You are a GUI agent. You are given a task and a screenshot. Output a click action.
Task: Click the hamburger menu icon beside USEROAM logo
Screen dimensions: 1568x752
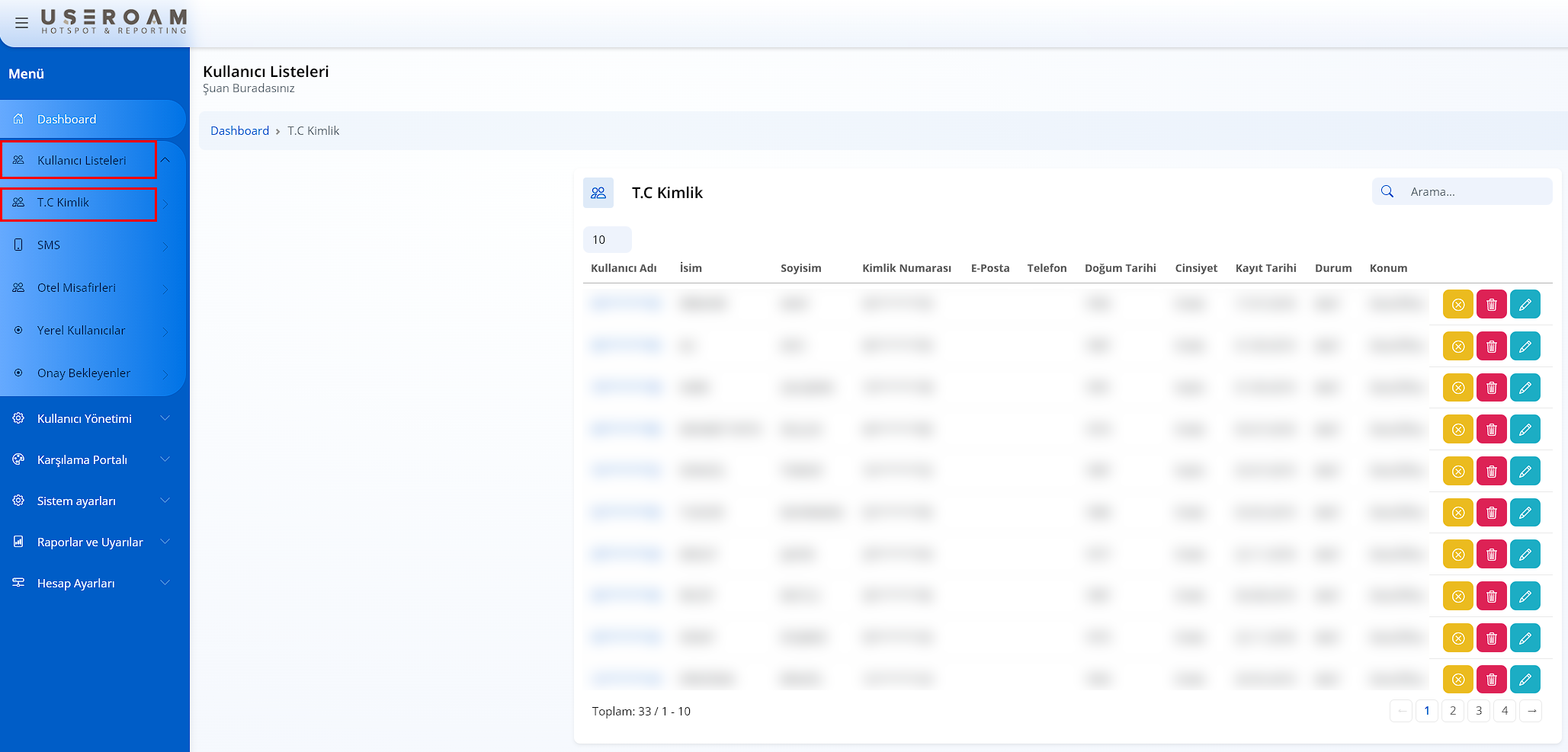[21, 23]
